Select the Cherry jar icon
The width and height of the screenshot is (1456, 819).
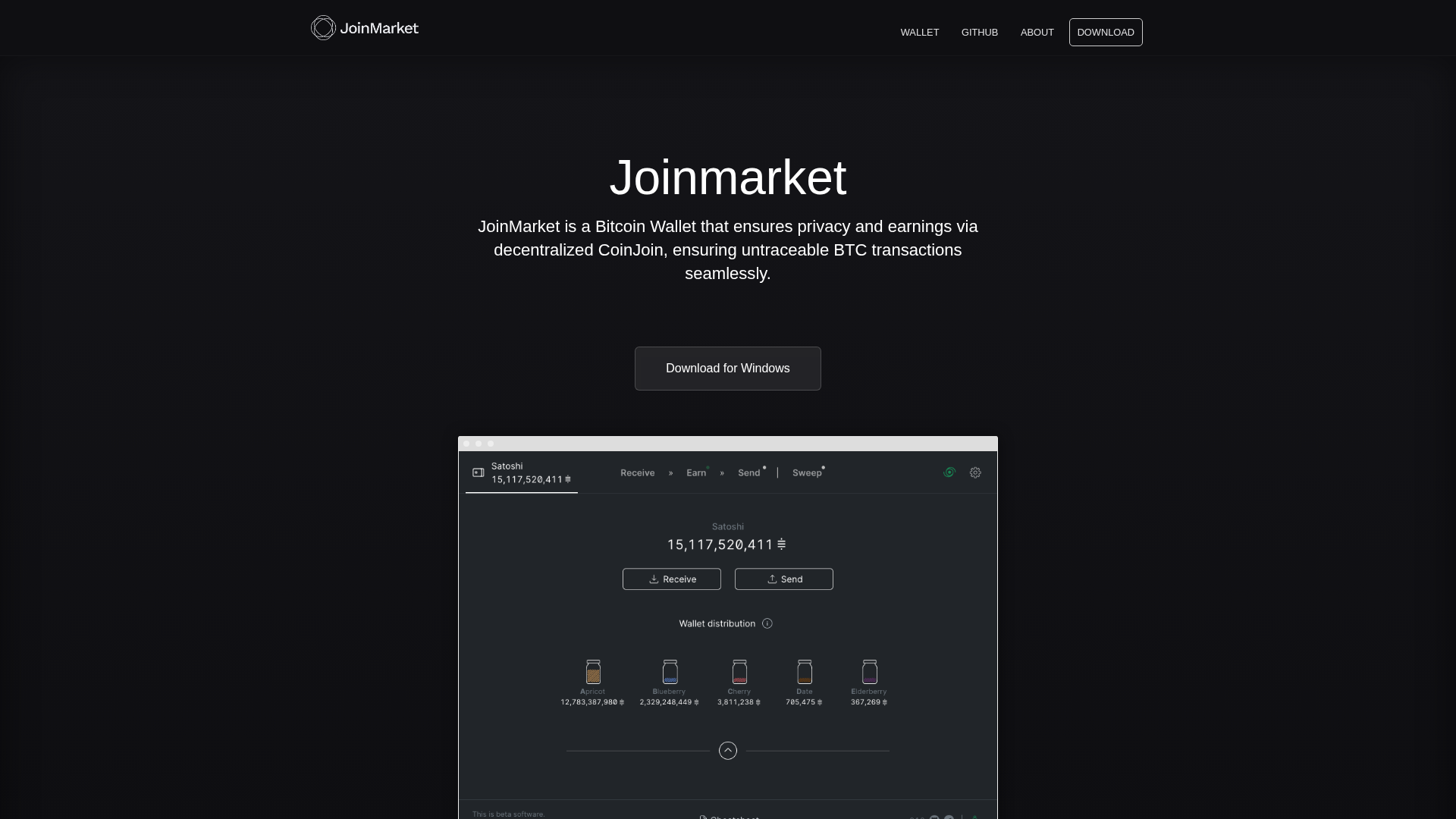pyautogui.click(x=739, y=672)
